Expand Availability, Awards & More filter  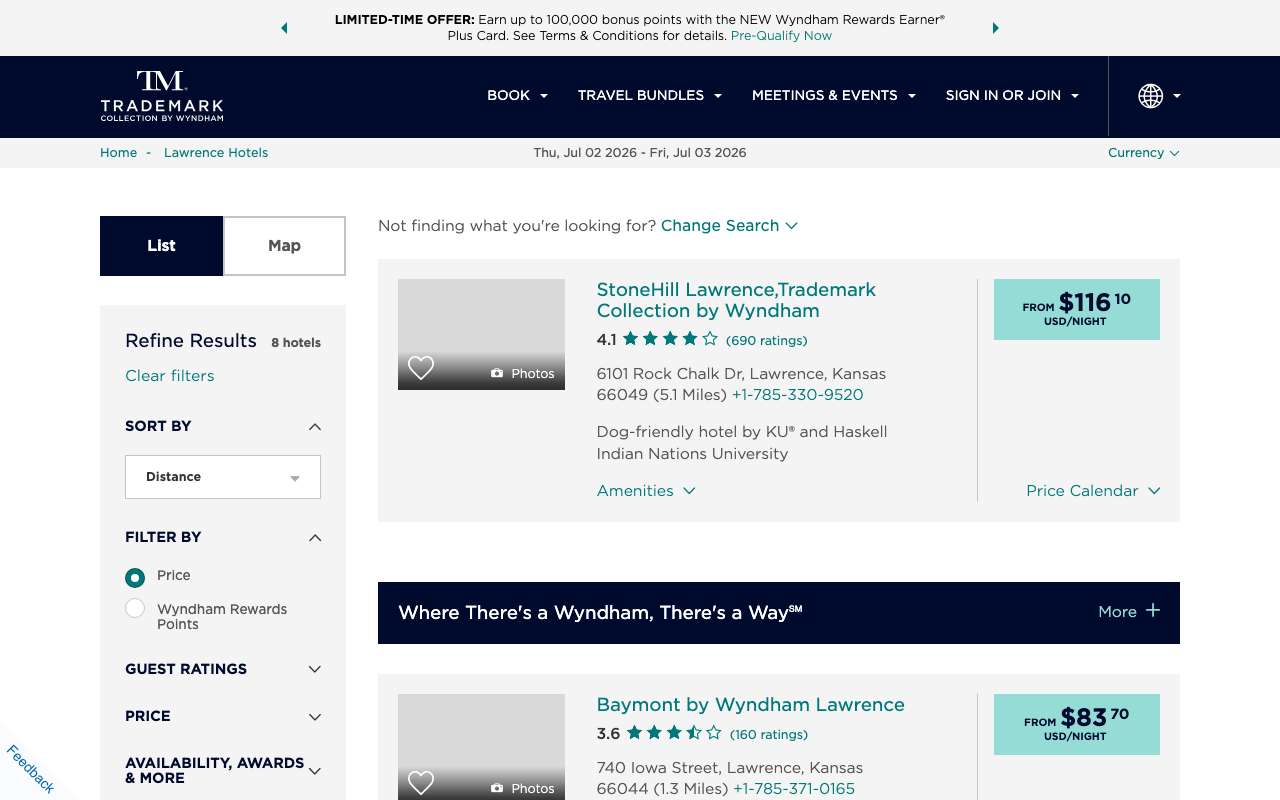click(x=223, y=770)
